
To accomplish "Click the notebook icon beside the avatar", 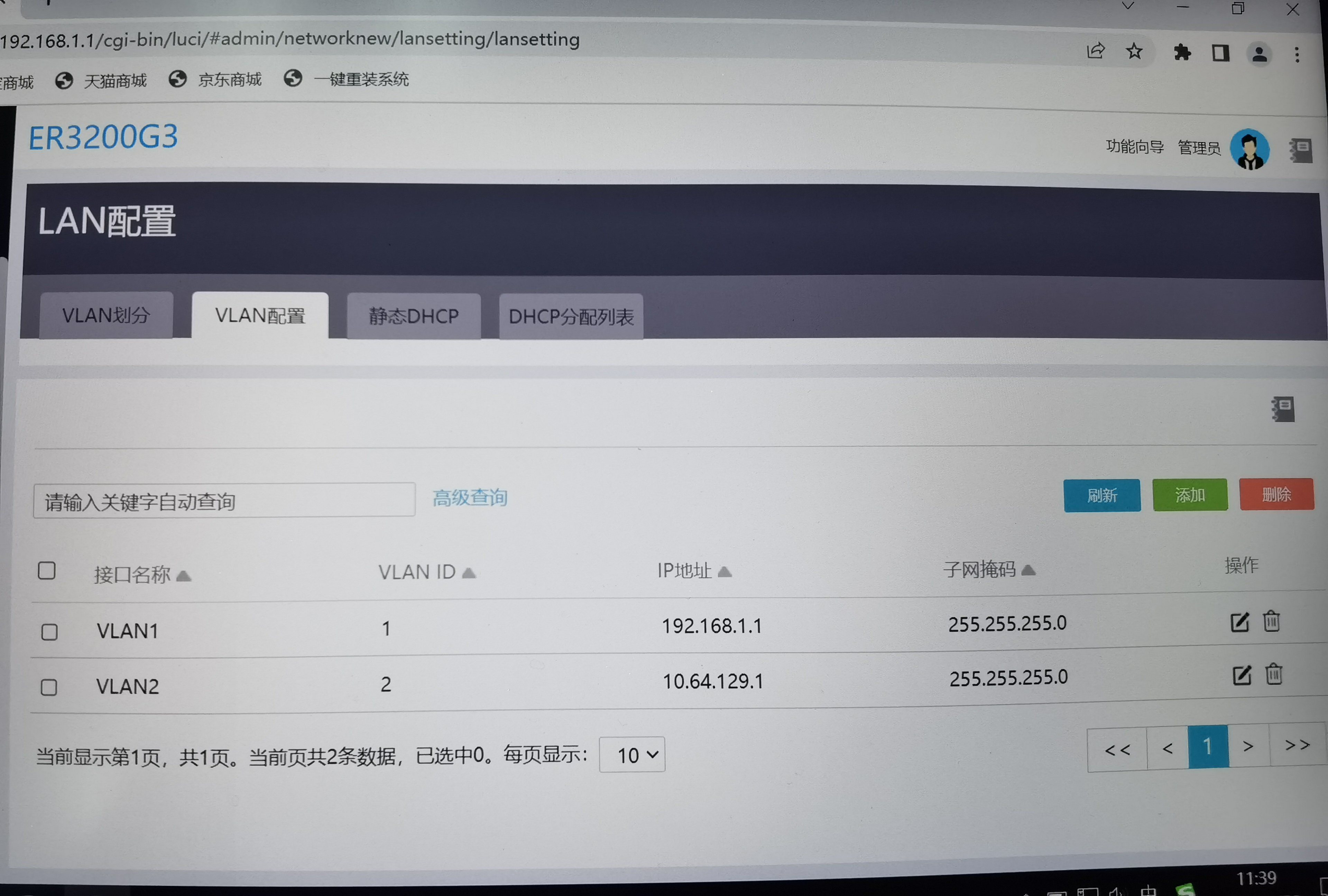I will click(x=1301, y=151).
